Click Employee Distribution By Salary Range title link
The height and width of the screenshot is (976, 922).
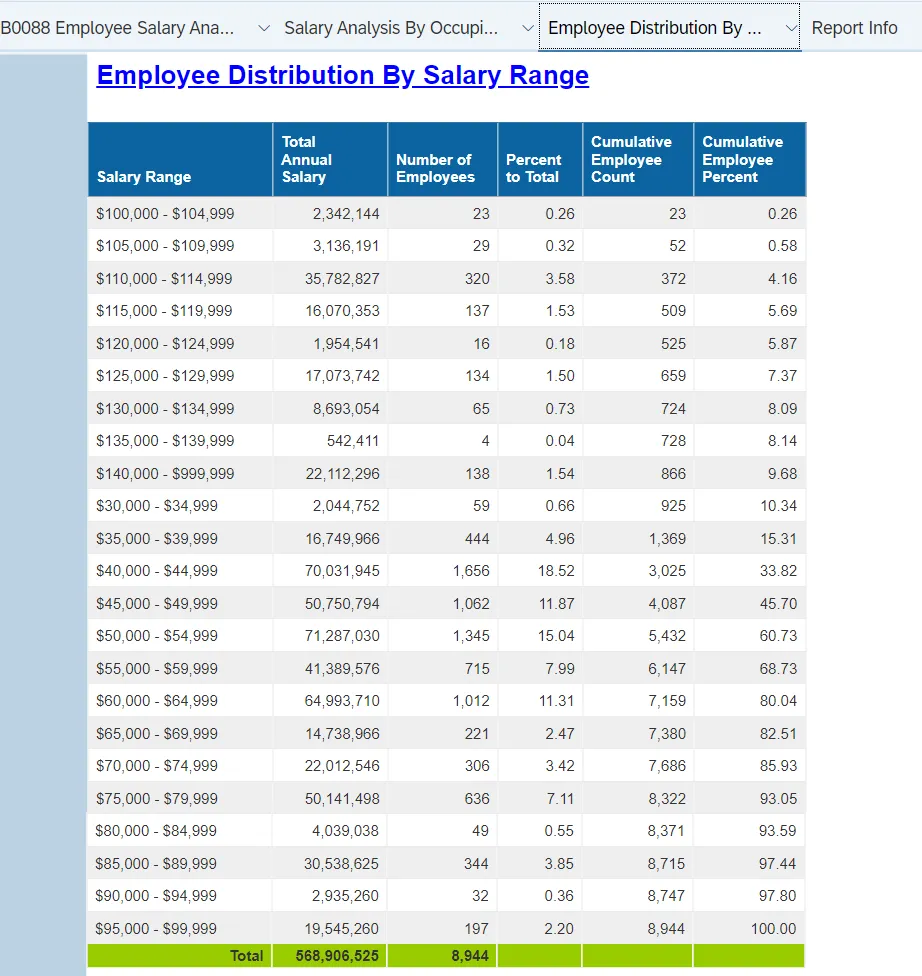pyautogui.click(x=342, y=75)
